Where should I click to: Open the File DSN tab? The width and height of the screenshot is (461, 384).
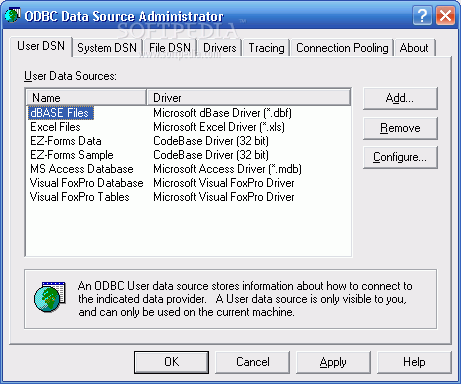coord(170,48)
